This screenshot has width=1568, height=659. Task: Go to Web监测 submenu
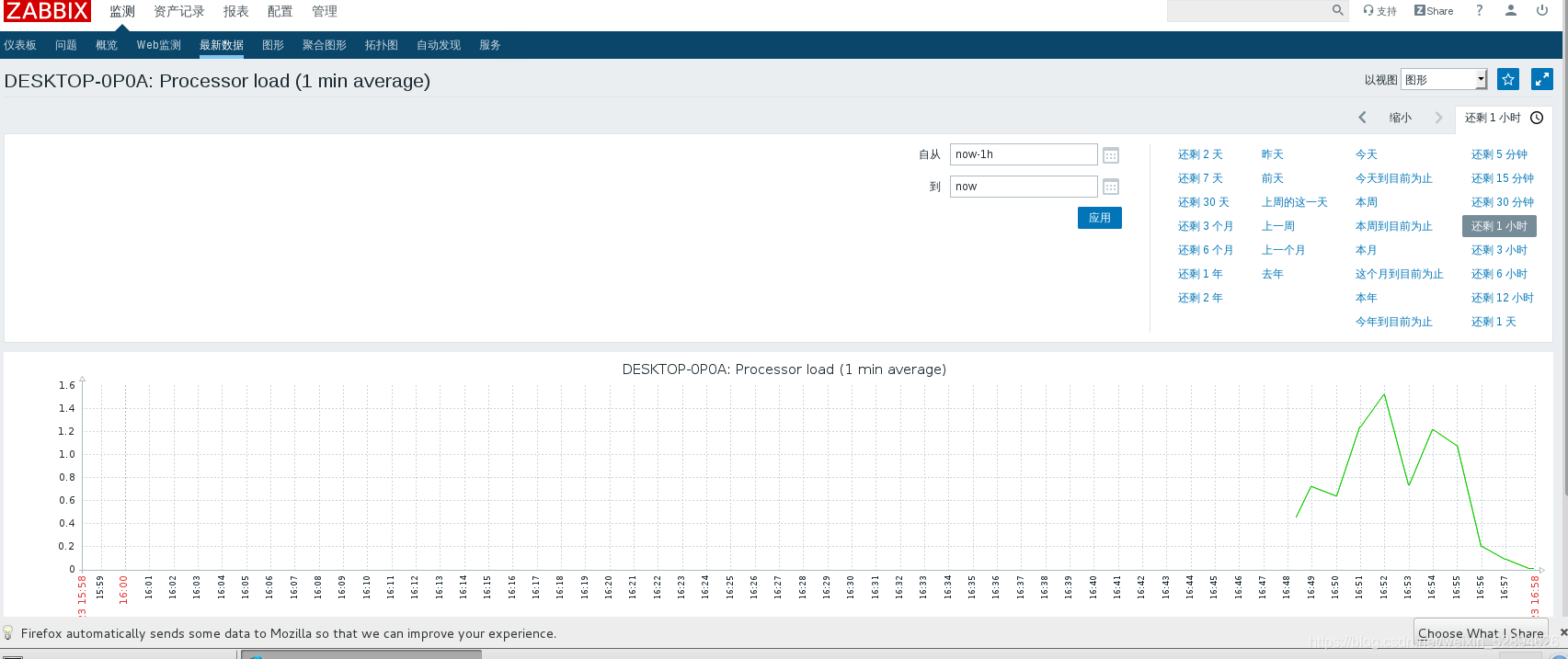(159, 45)
